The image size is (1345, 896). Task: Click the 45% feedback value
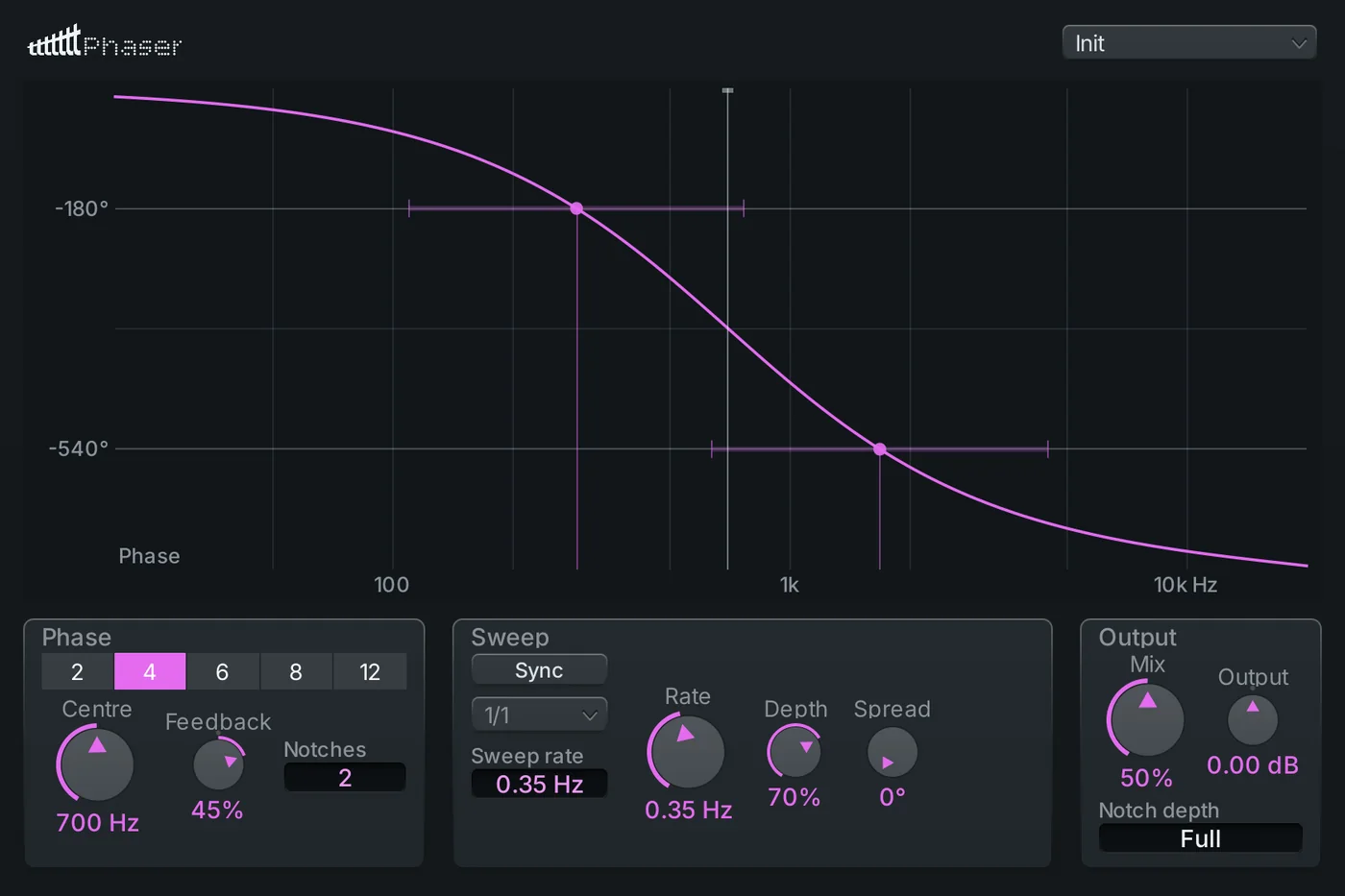pos(217,811)
